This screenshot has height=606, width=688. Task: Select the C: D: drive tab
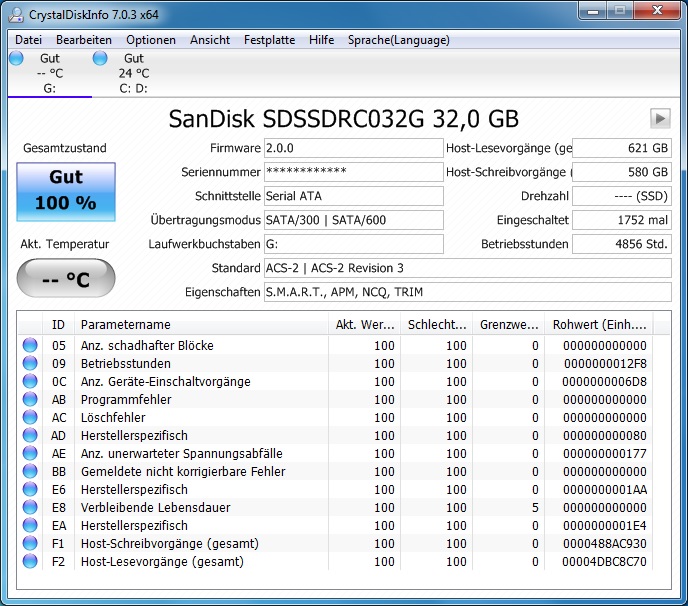[133, 73]
